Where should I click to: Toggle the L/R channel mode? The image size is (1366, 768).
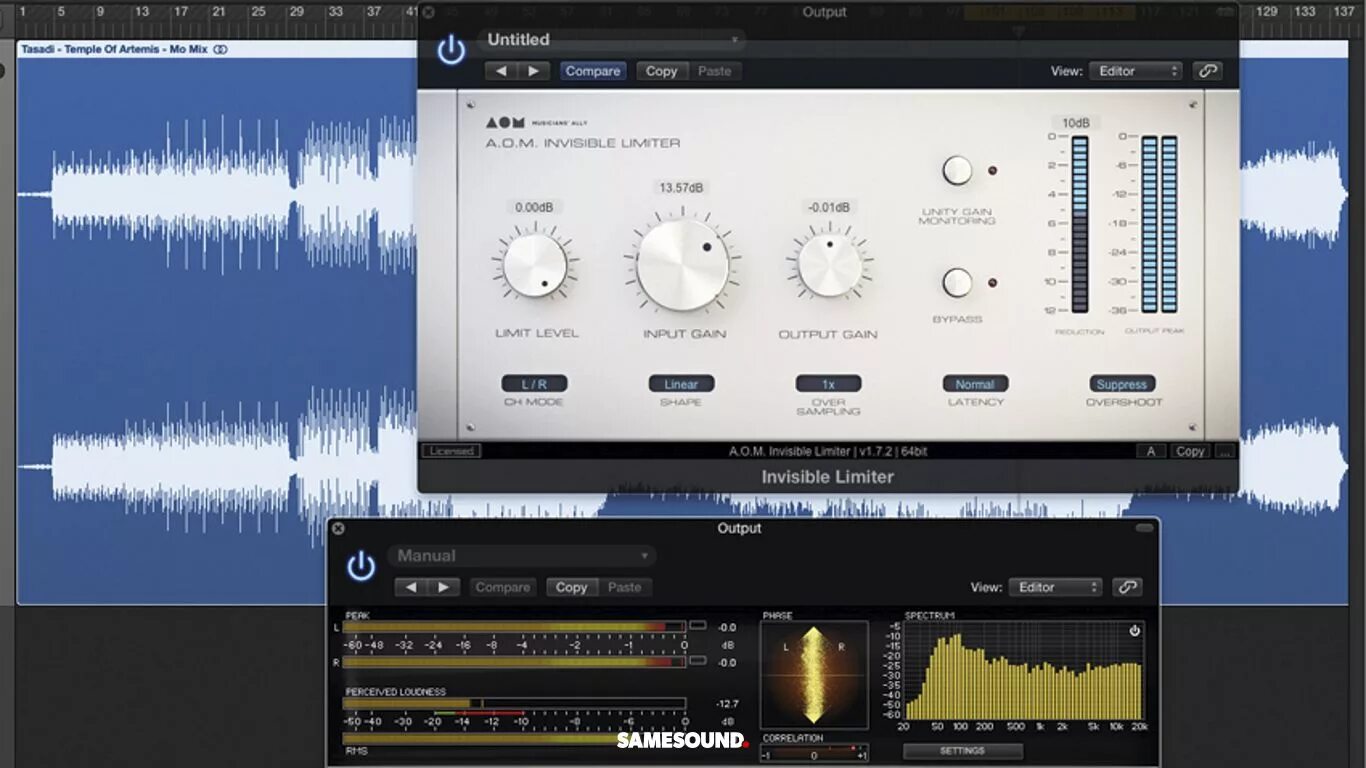pos(534,383)
